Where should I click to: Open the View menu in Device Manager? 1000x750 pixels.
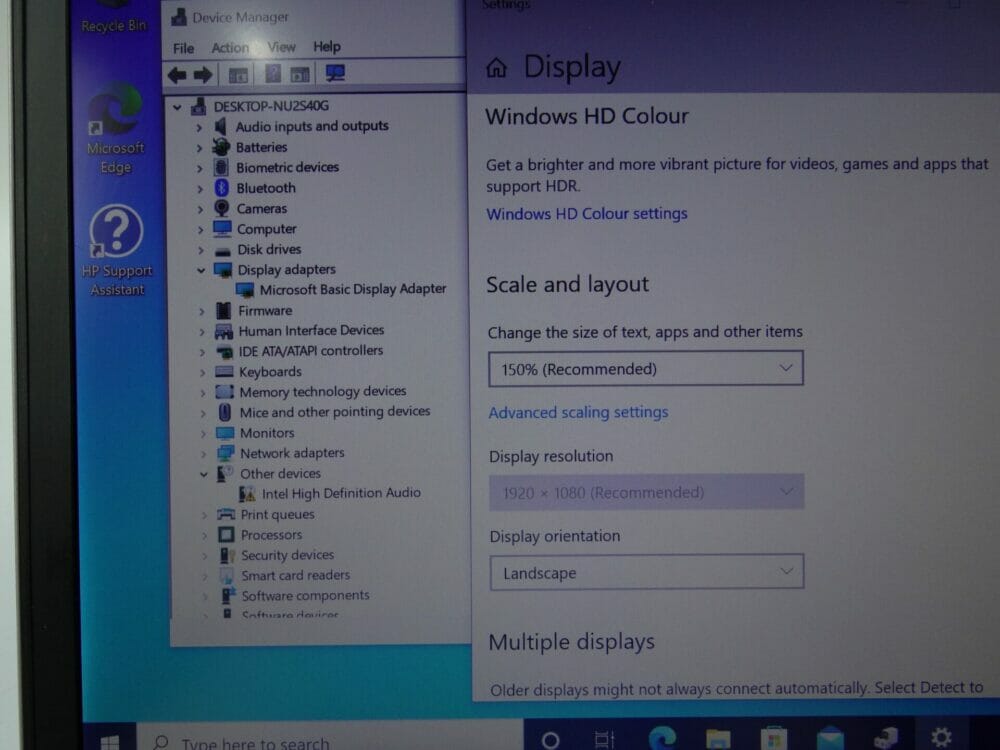click(281, 47)
